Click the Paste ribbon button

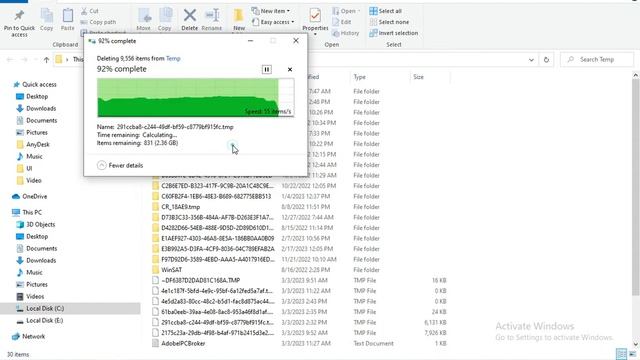pyautogui.click(x=68, y=20)
